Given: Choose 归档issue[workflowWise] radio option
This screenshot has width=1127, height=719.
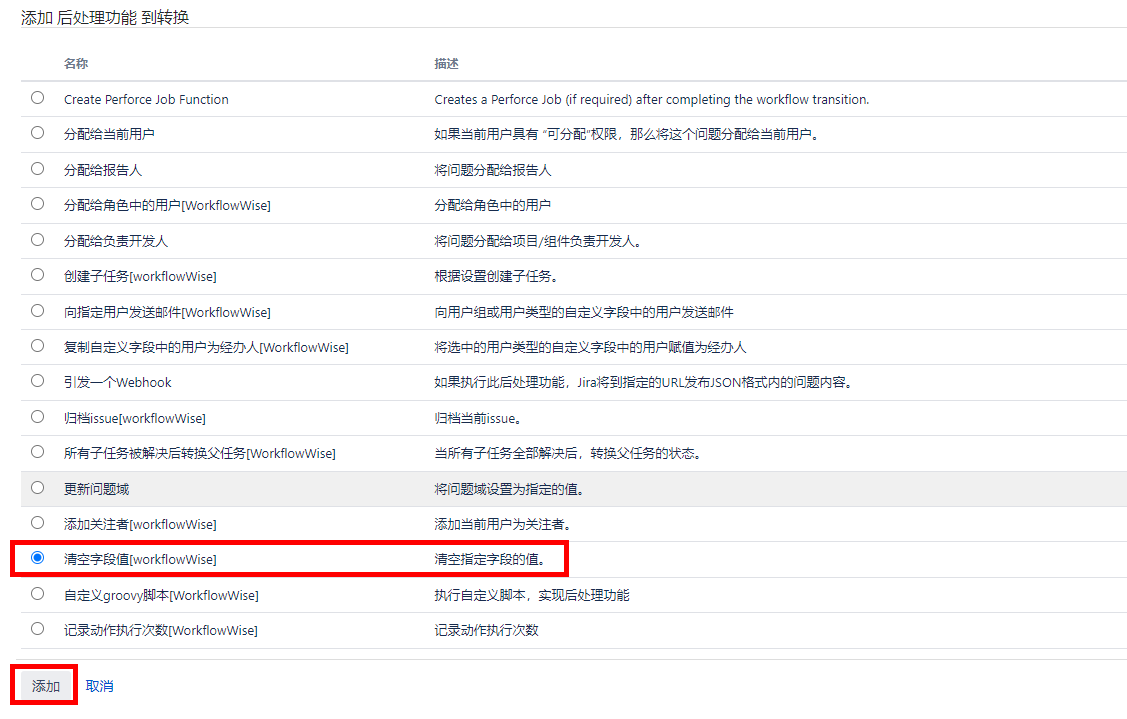Looking at the screenshot, I should [x=38, y=417].
